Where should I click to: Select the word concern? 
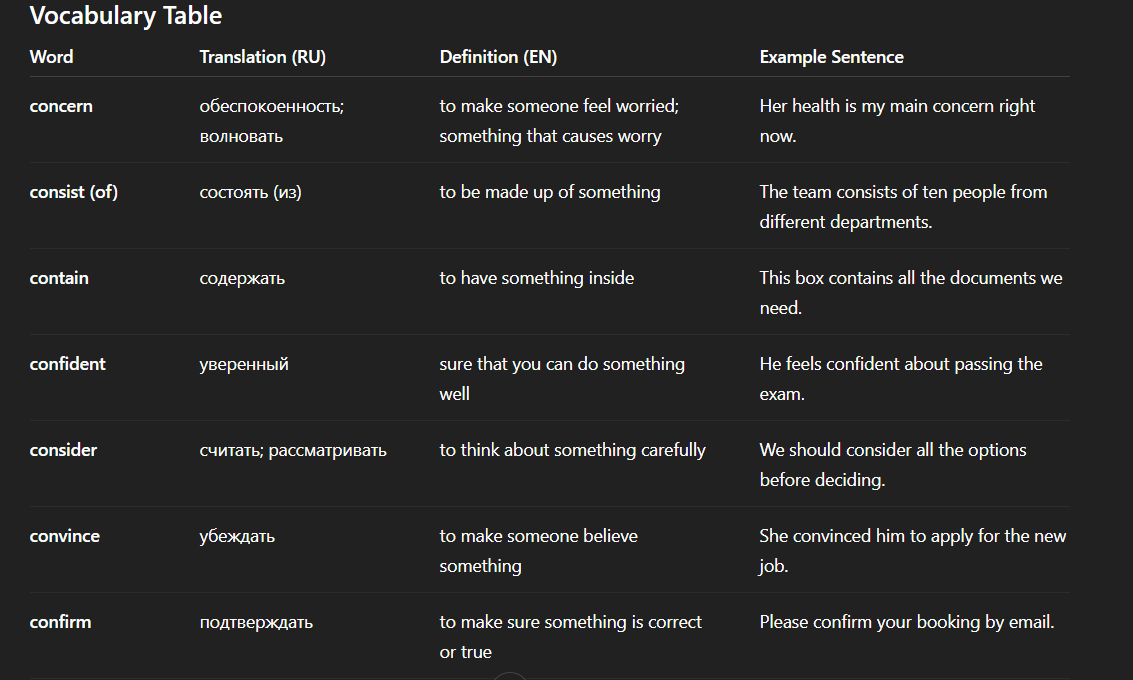click(61, 106)
